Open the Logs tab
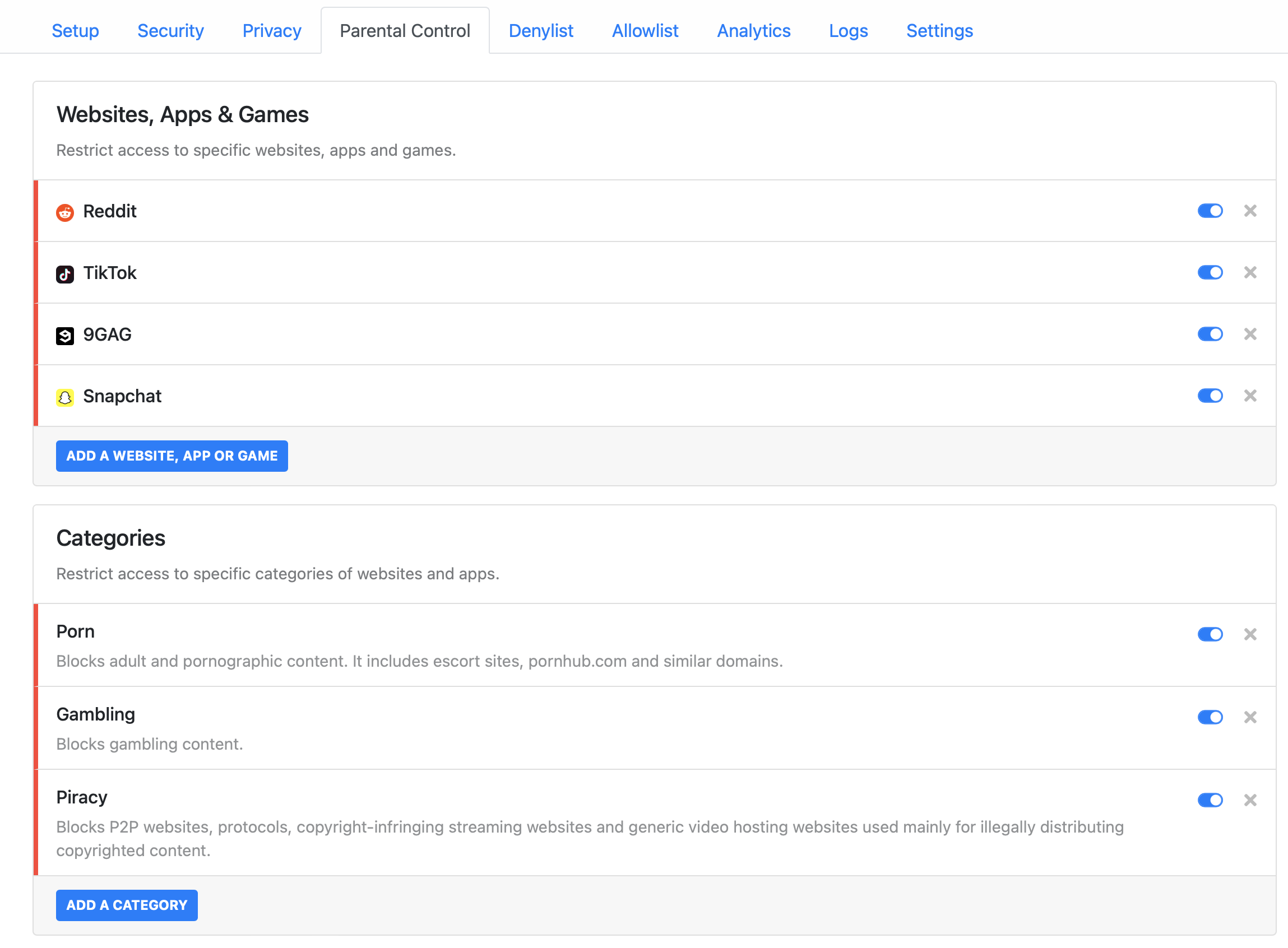The height and width of the screenshot is (948, 1288). [x=849, y=30]
